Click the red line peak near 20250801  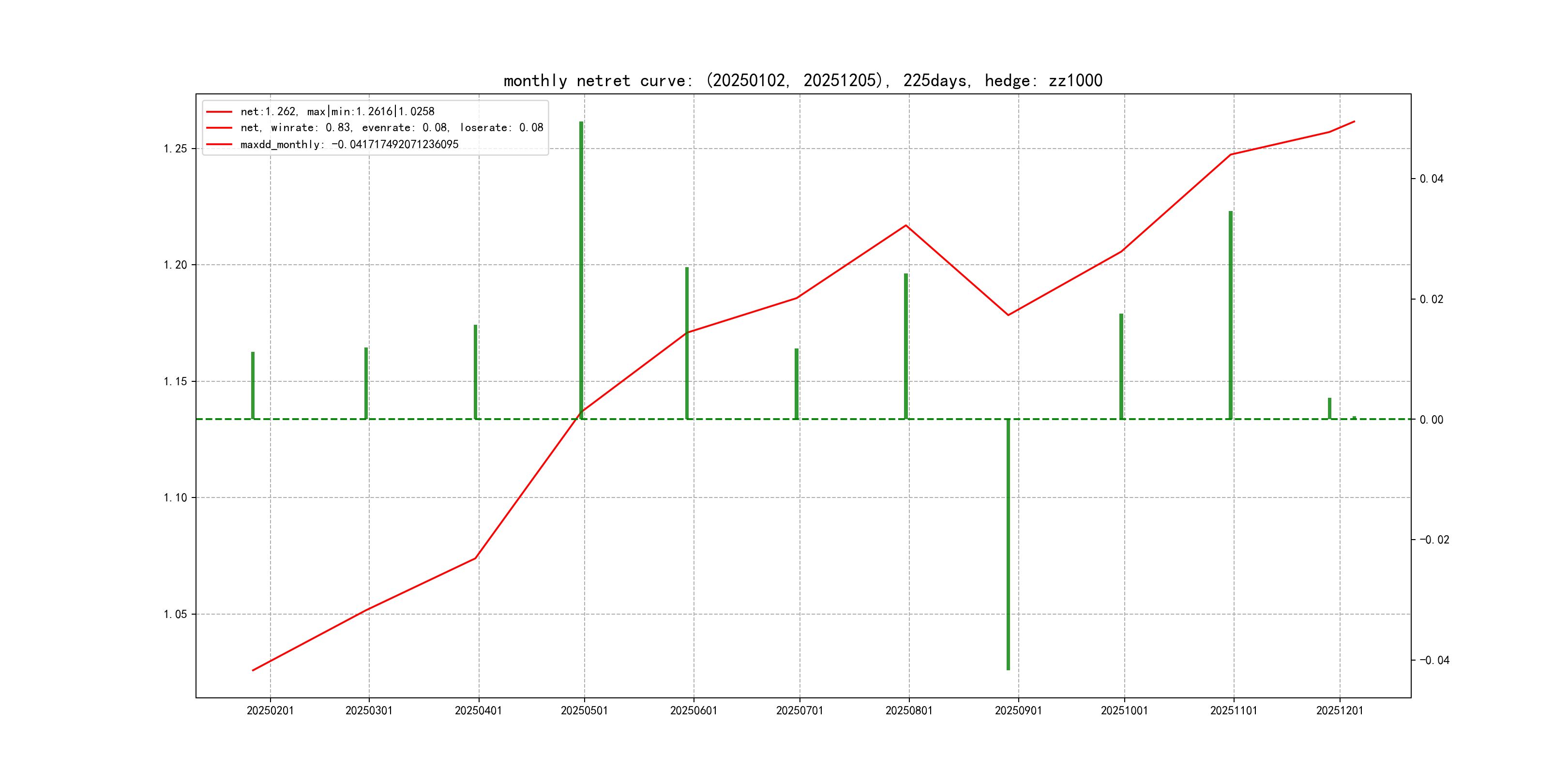point(906,225)
